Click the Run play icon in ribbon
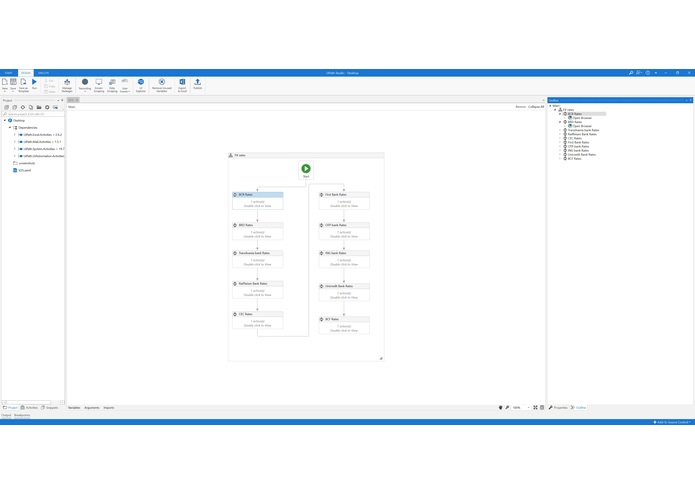The image size is (695, 494). 34,82
